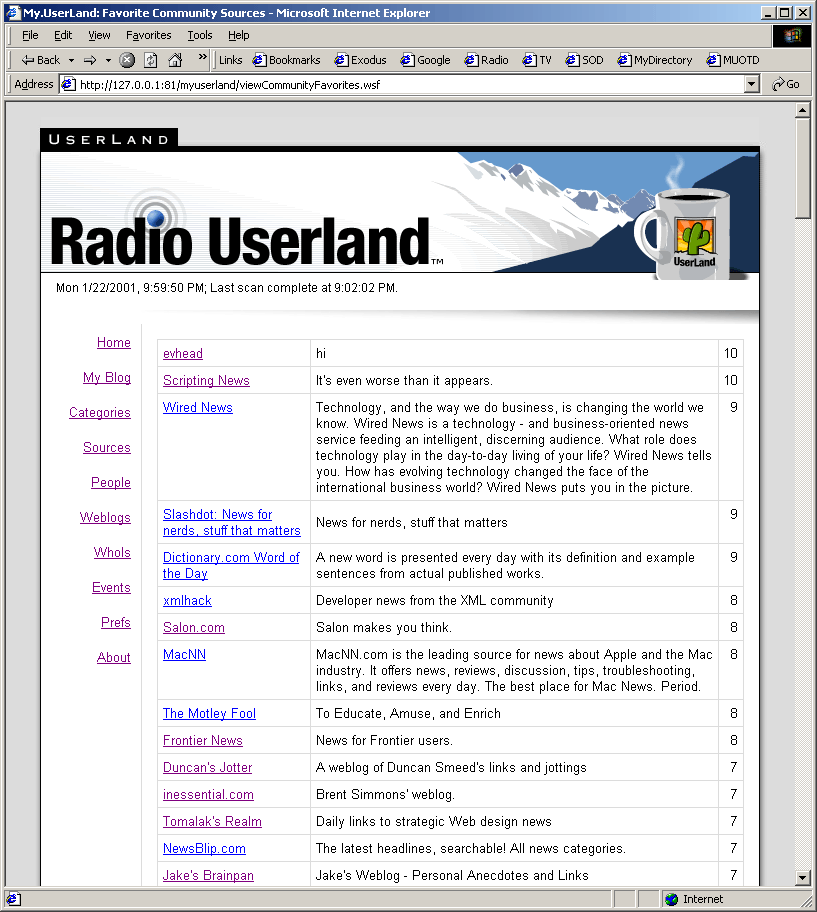
Task: Click the vertical scrollbar down arrow
Action: 802,877
